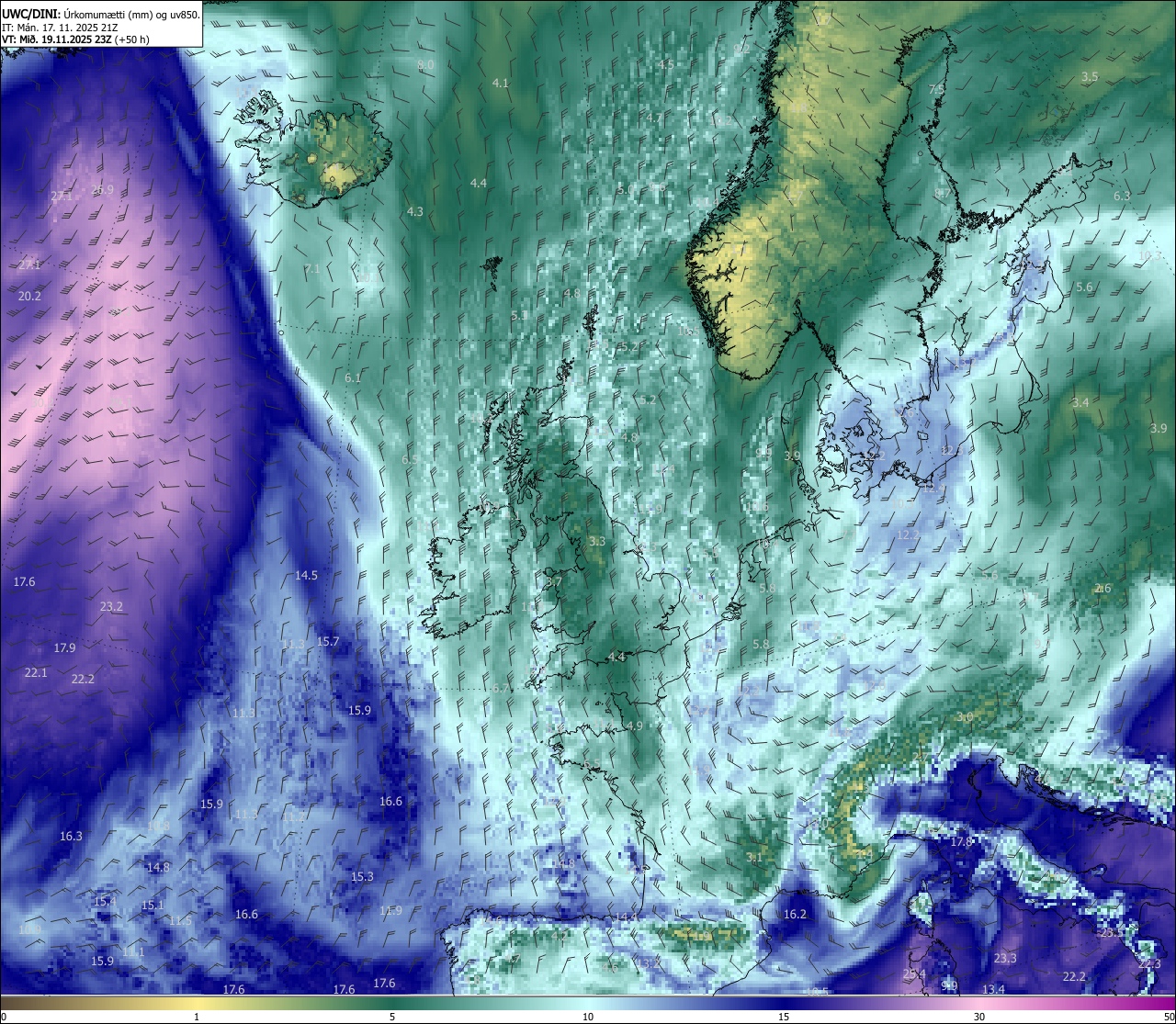Click the map value '14.5' west of Ireland
This screenshot has width=1176, height=1024.
pyautogui.click(x=306, y=576)
